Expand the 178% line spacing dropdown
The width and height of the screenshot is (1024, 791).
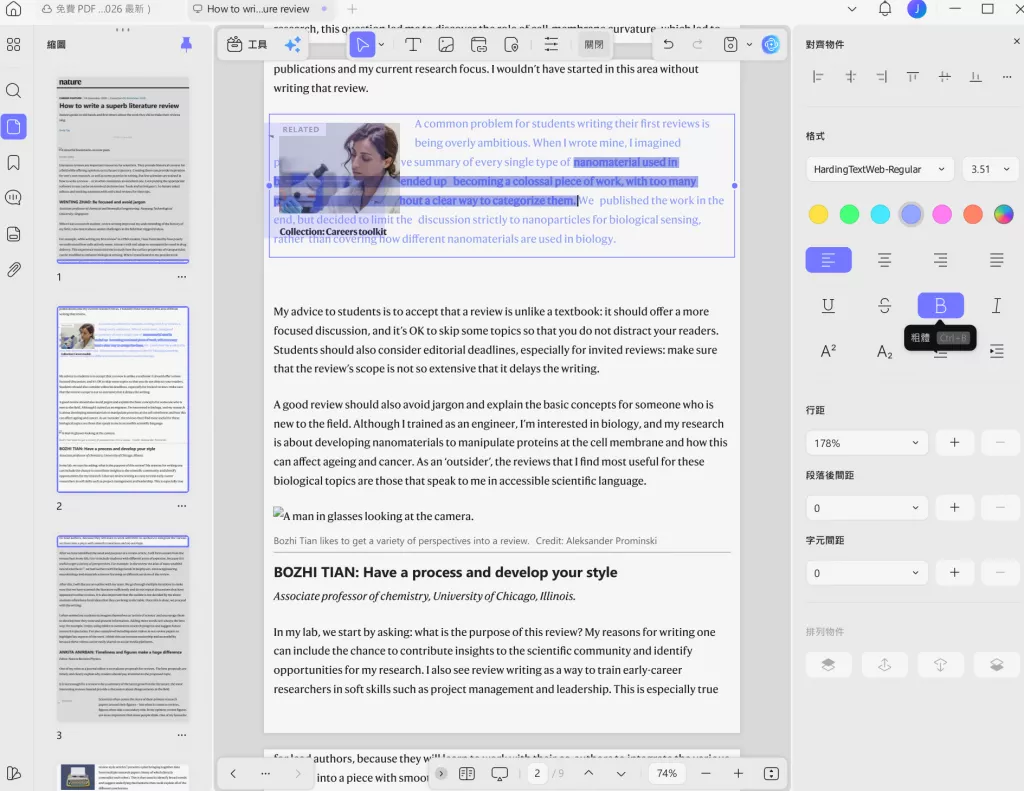(868, 443)
